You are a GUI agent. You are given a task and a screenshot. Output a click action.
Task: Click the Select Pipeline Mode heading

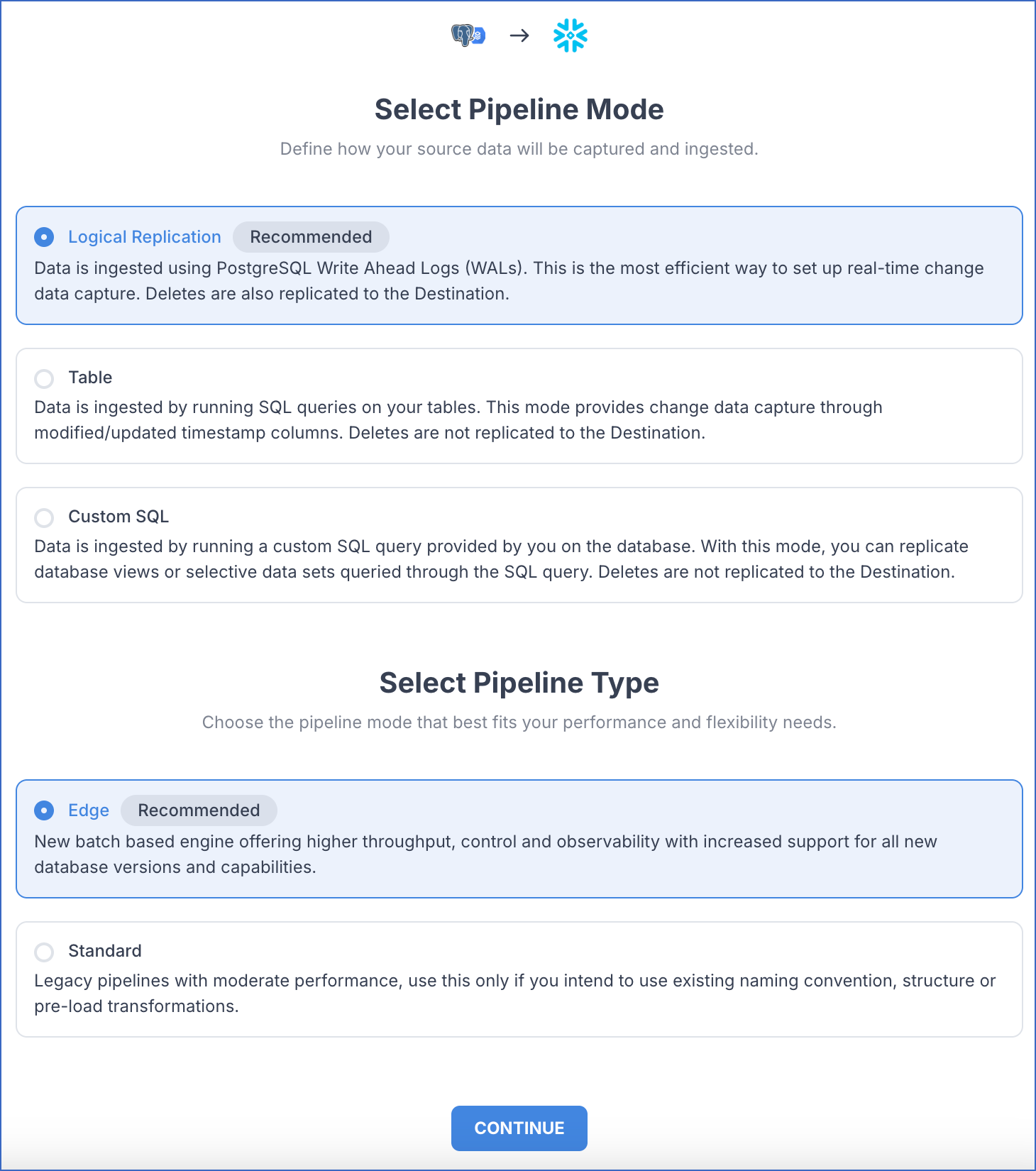(519, 109)
